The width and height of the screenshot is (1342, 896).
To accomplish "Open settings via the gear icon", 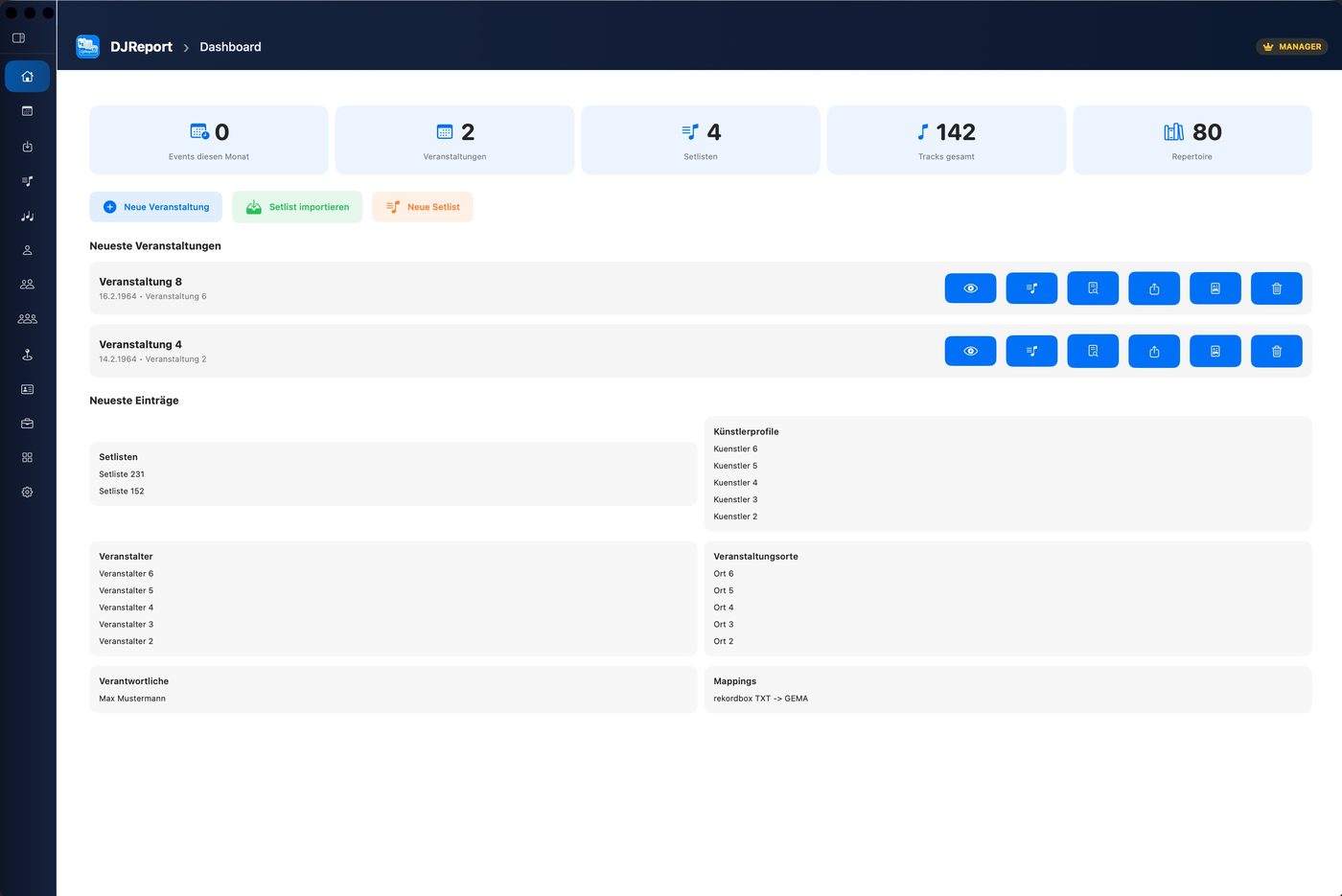I will (x=27, y=492).
